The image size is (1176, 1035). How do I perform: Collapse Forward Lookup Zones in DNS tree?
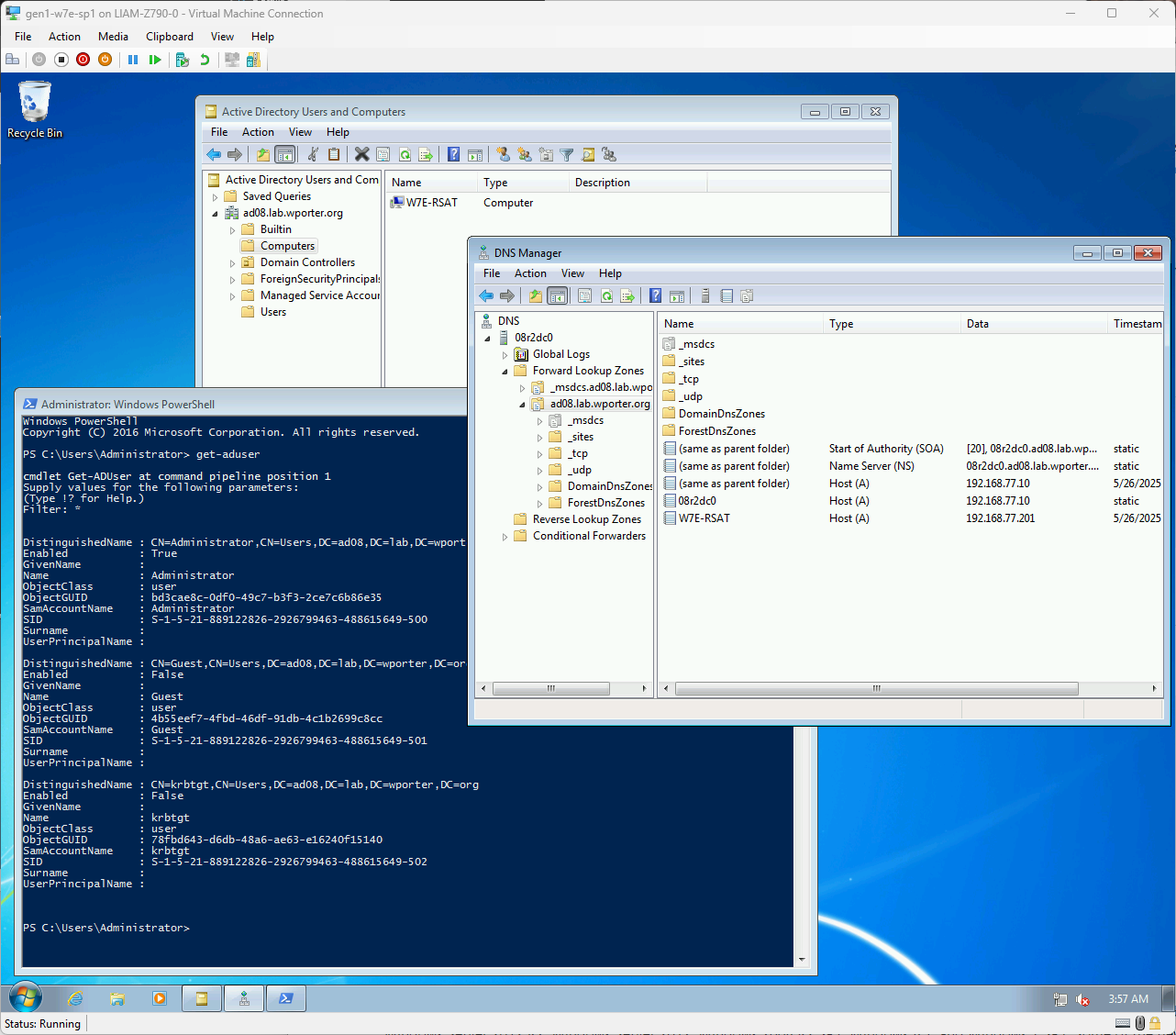[505, 372]
